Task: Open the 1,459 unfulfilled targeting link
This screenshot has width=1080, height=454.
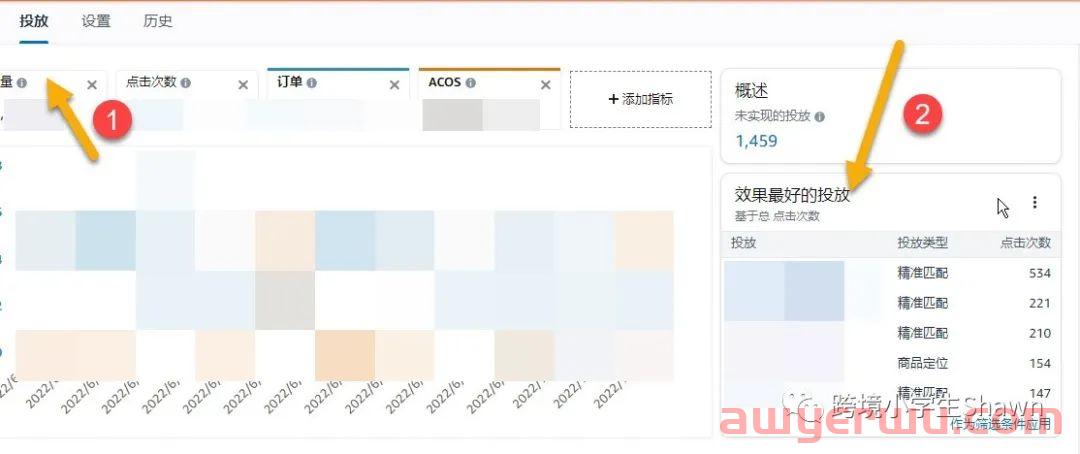Action: (756, 141)
